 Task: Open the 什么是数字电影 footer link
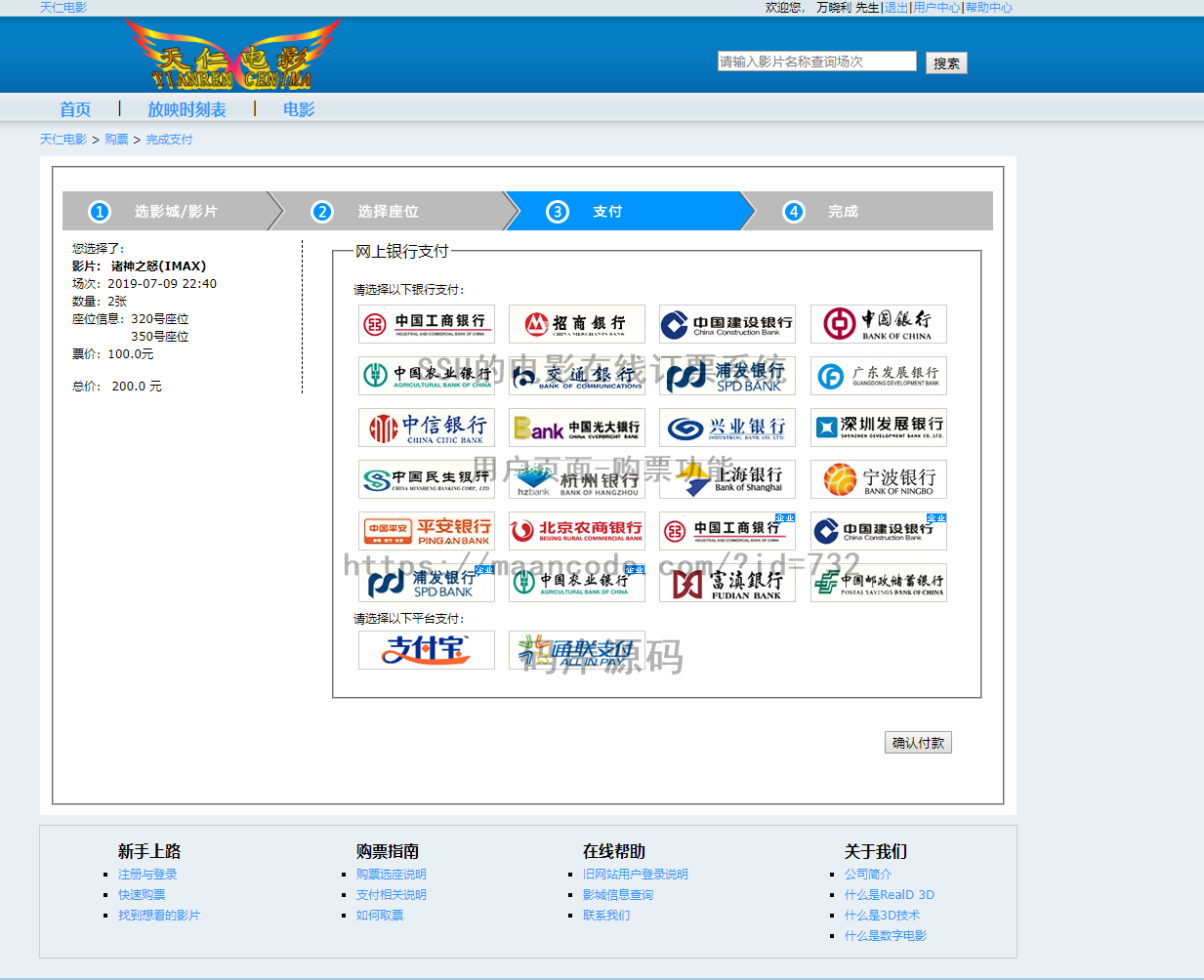(886, 936)
